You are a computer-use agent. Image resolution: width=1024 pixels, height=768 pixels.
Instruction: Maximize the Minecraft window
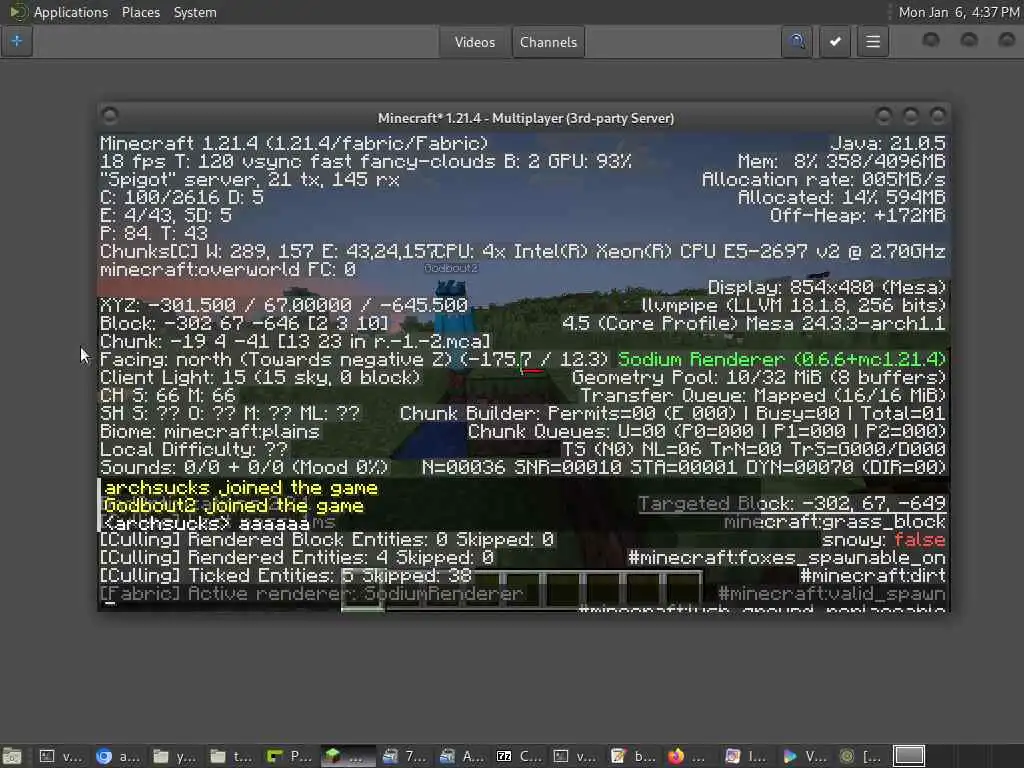(x=911, y=116)
